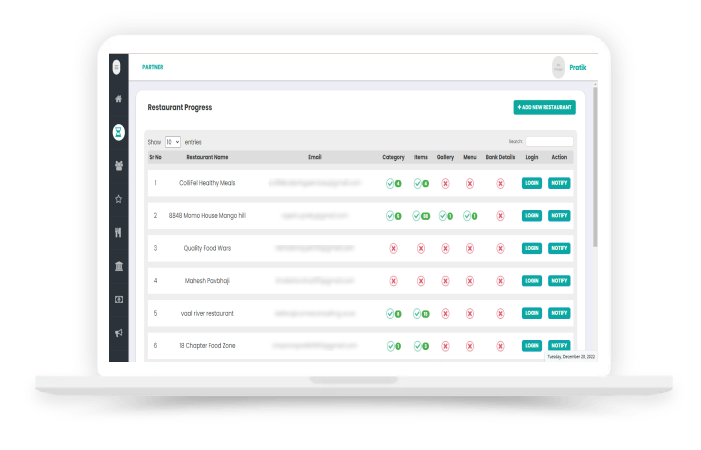Image resolution: width=701 pixels, height=450 pixels.
Task: Select the hourglass progress sidebar icon
Action: [x=118, y=132]
